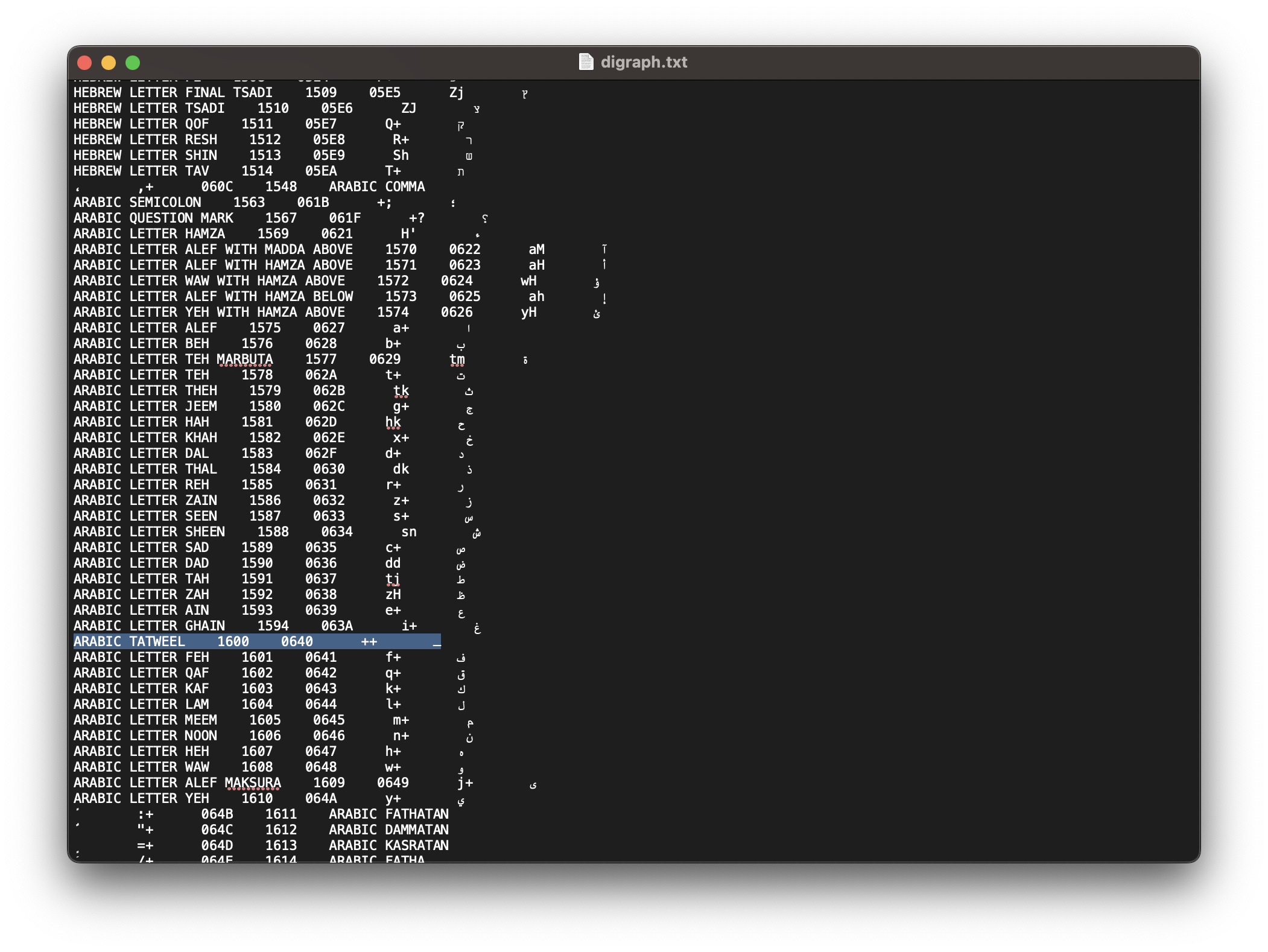The width and height of the screenshot is (1268, 952).
Task: Click the red close button
Action: [85, 62]
